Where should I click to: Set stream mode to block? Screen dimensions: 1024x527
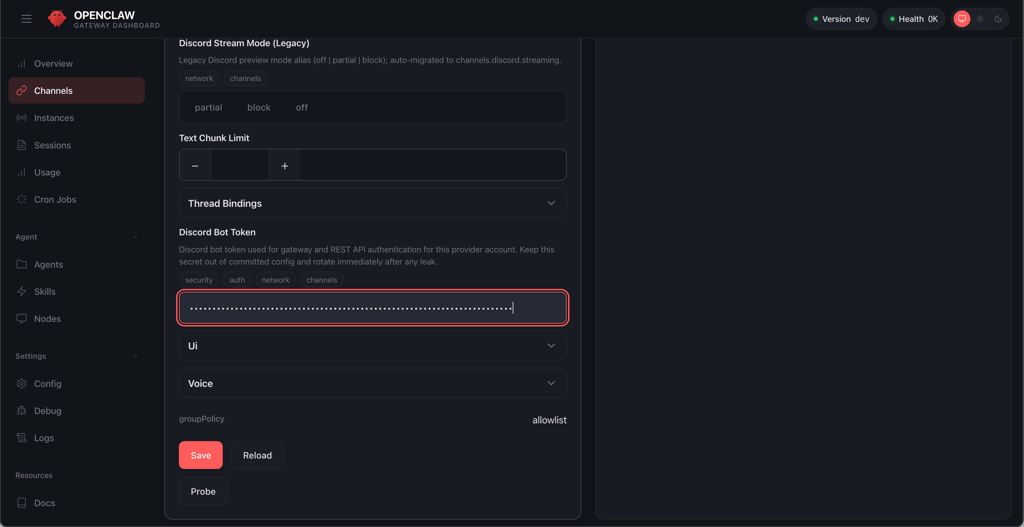[x=259, y=107]
